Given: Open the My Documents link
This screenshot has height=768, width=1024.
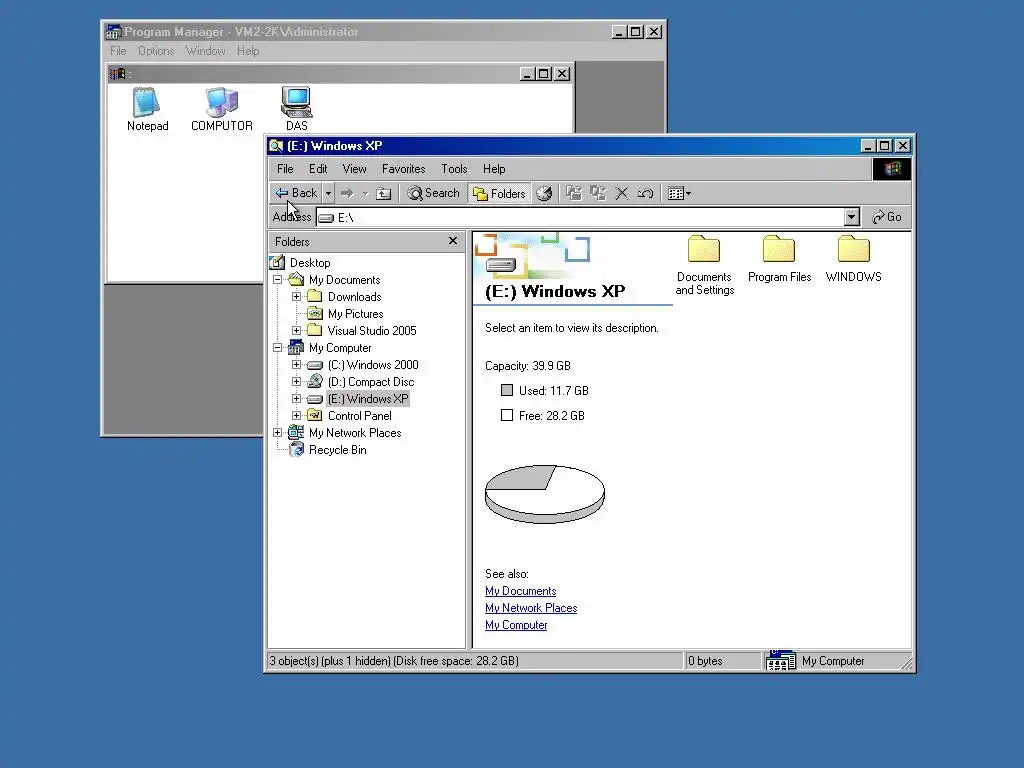Looking at the screenshot, I should click(x=520, y=591).
